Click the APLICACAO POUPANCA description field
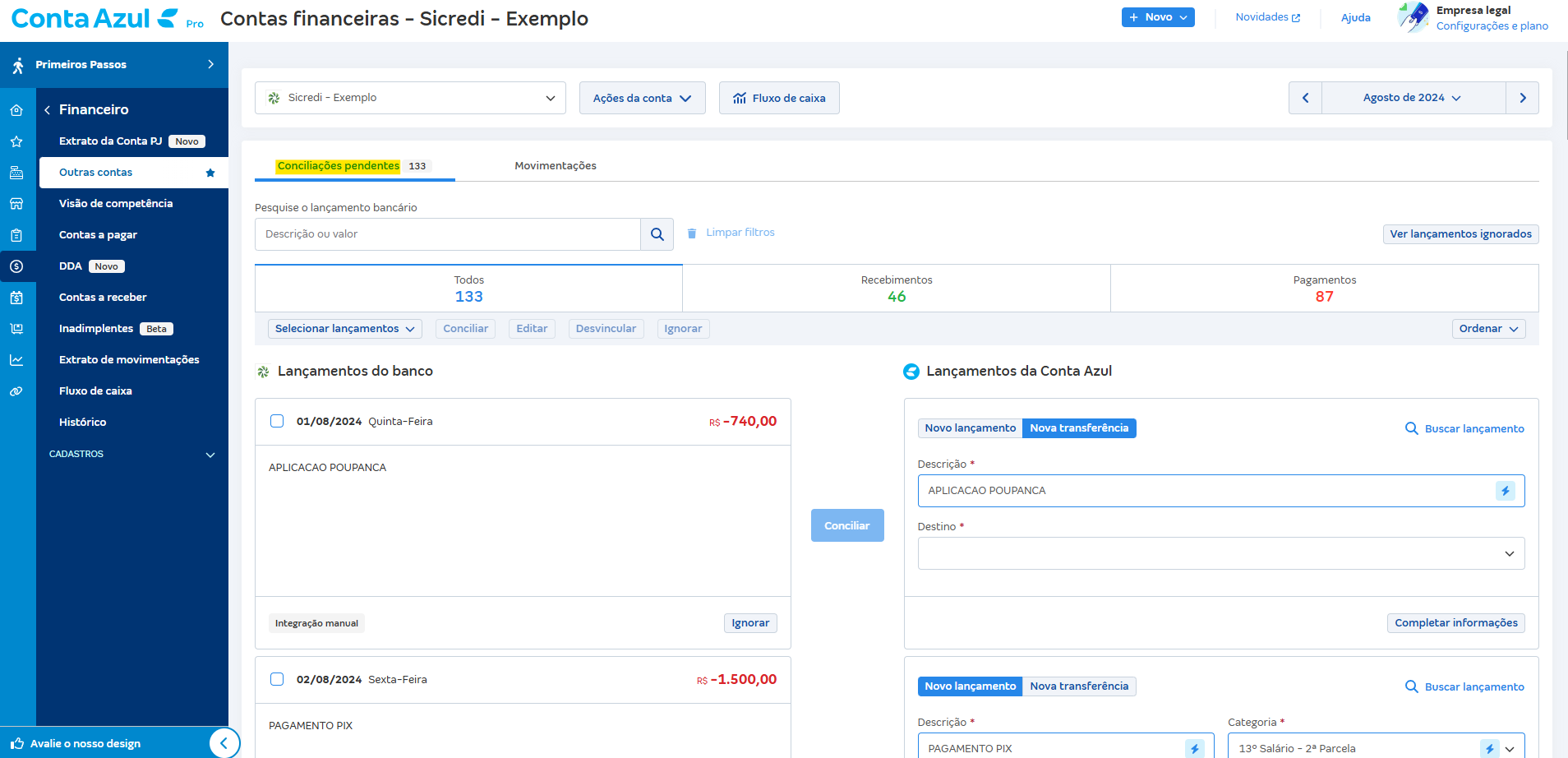The image size is (1568, 758). tap(1220, 491)
